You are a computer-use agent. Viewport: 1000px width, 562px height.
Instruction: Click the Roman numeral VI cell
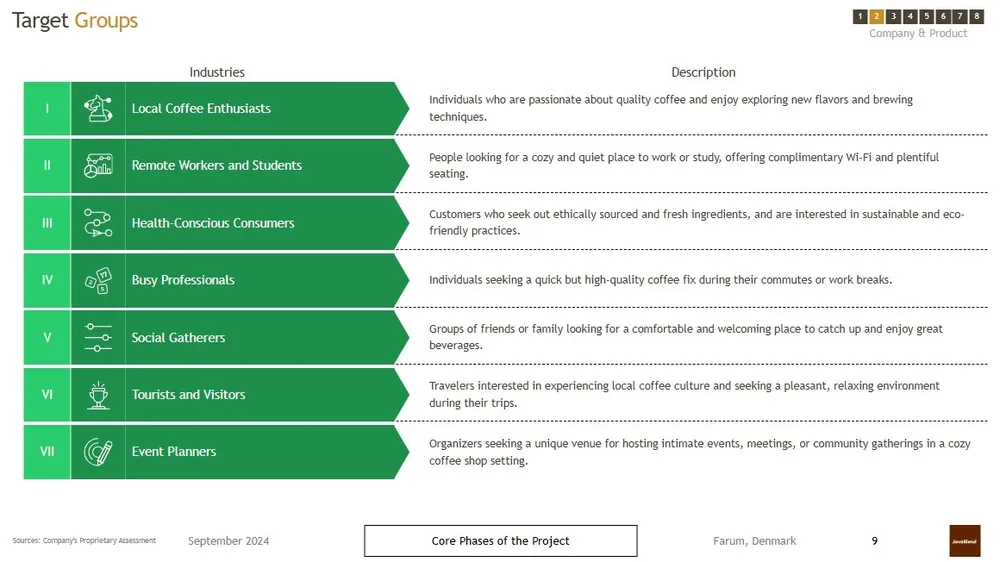tap(47, 395)
